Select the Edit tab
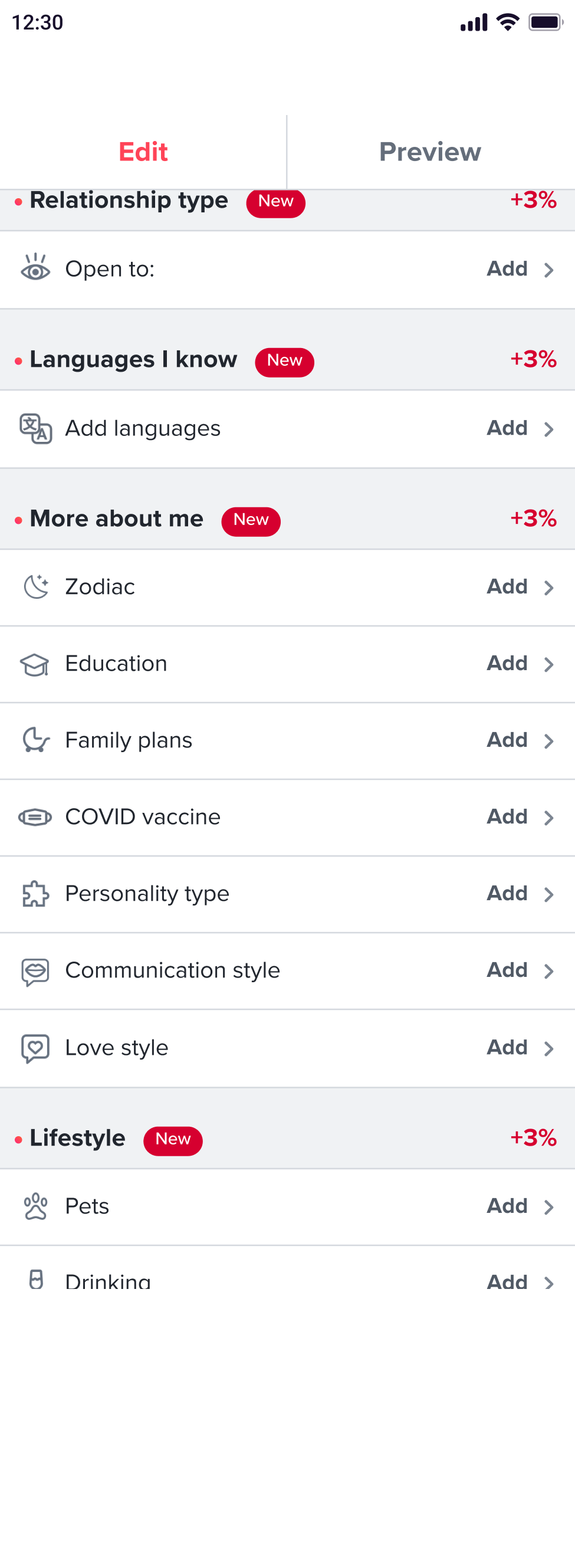Viewport: 575px width, 1568px height. [143, 152]
